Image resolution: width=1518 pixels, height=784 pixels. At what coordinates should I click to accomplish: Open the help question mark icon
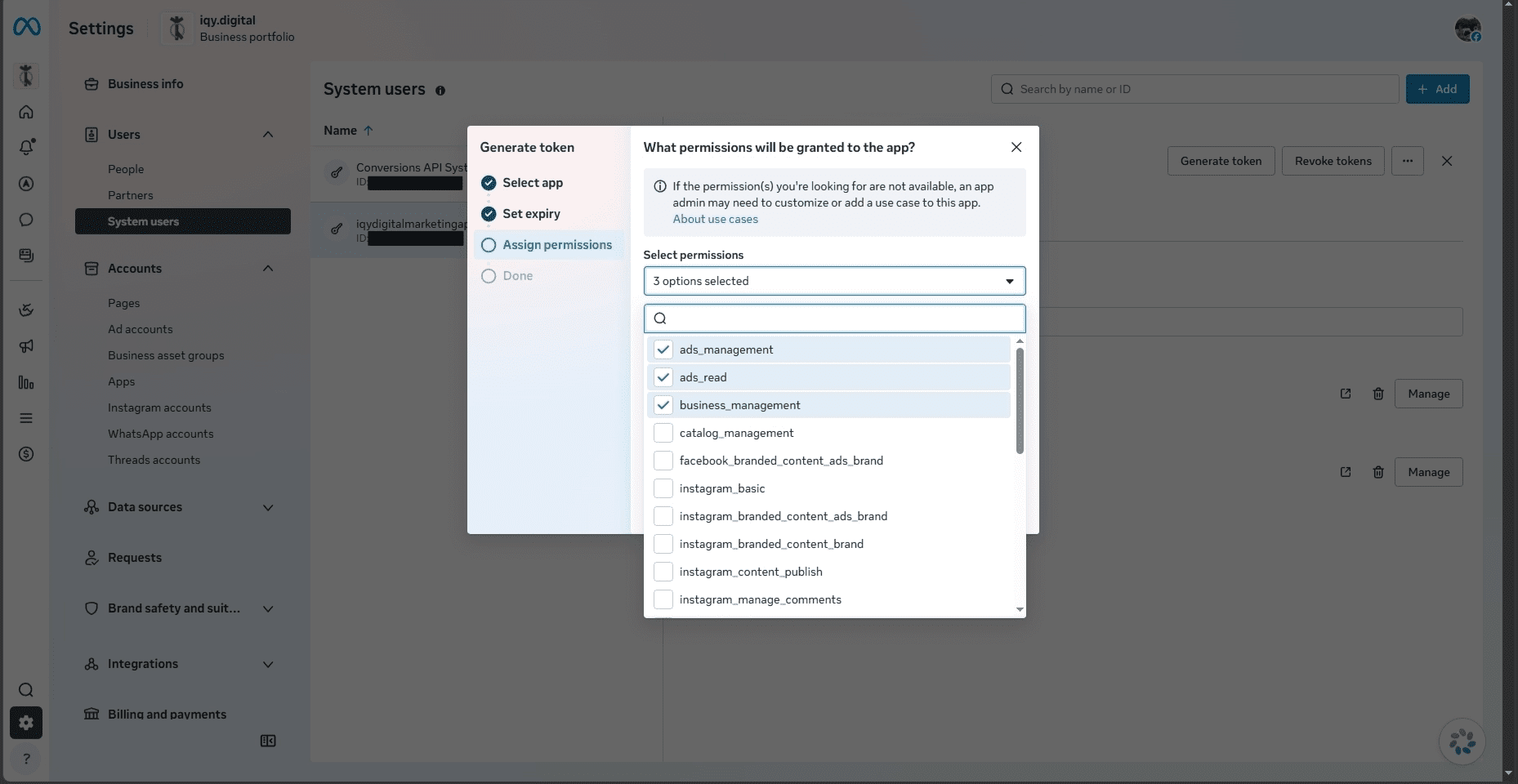(26, 759)
